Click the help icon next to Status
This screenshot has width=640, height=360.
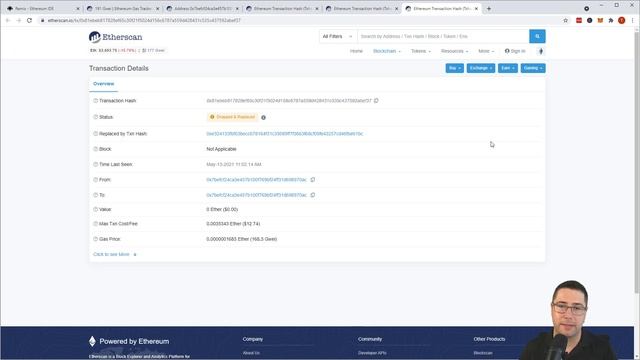(x=96, y=117)
